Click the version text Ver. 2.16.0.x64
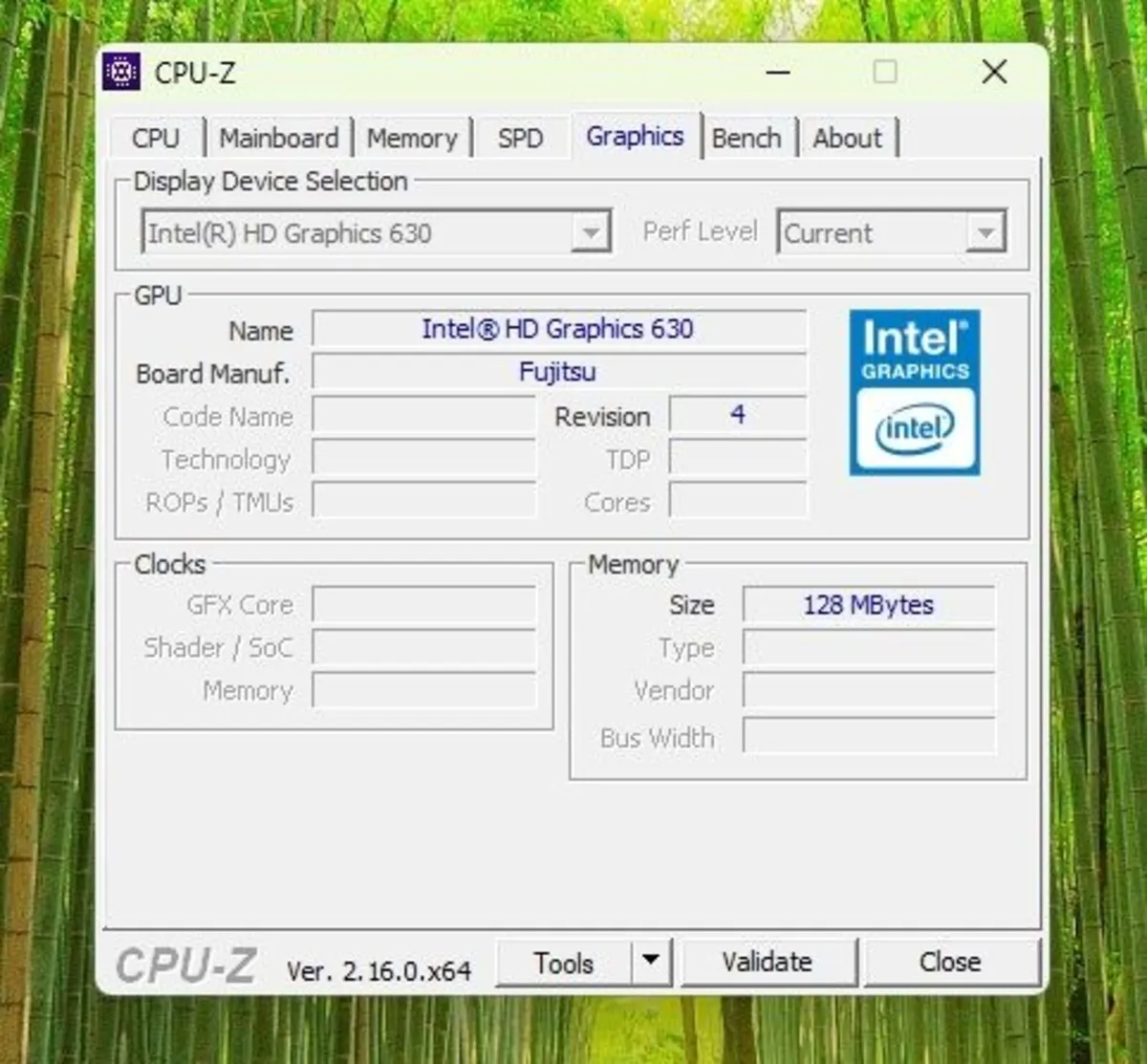 point(379,971)
